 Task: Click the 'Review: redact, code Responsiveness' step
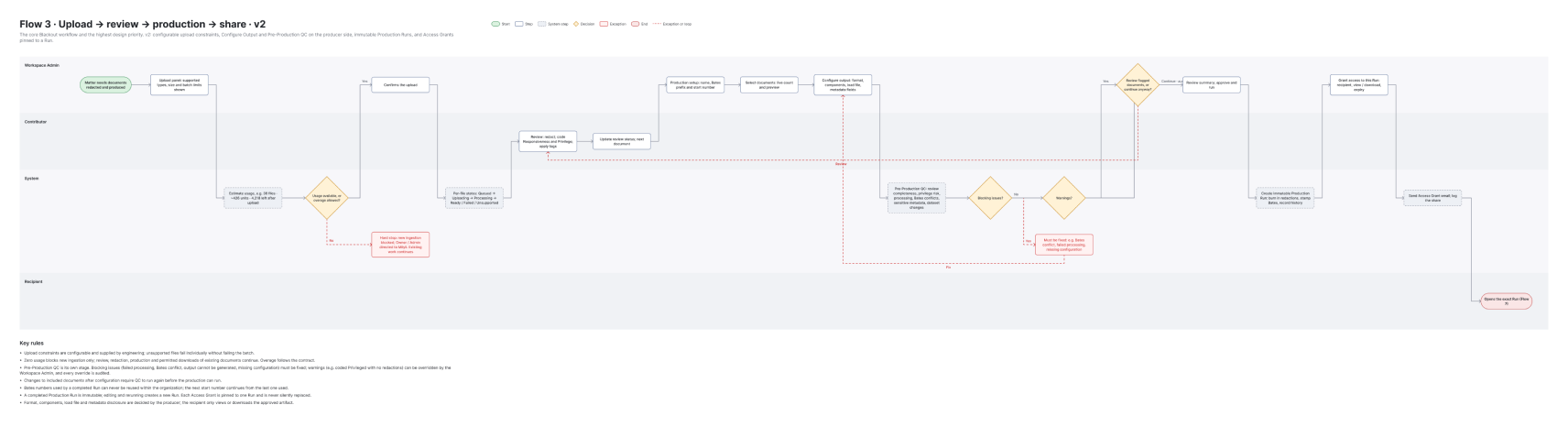tap(548, 141)
